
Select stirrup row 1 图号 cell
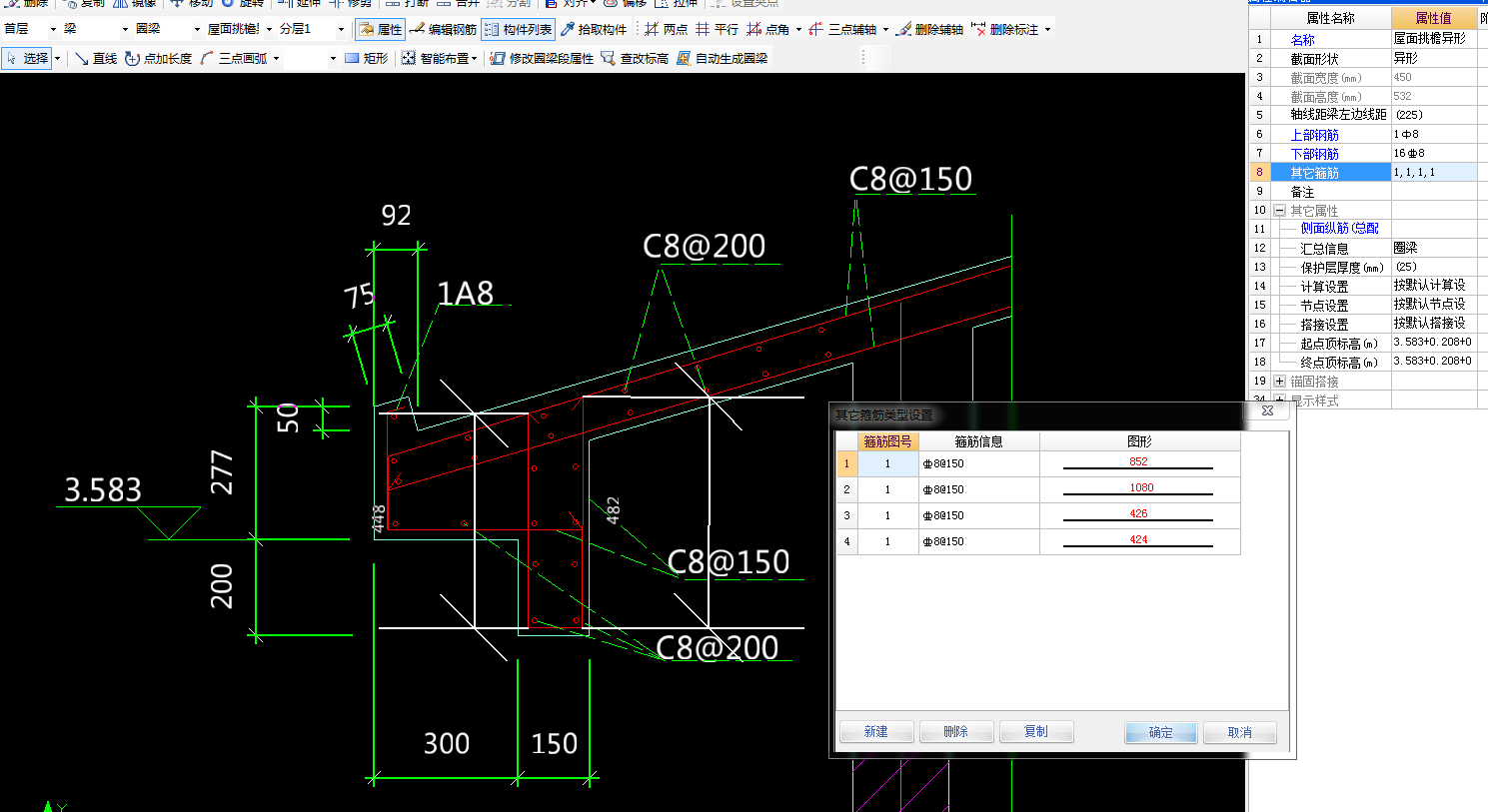[887, 463]
